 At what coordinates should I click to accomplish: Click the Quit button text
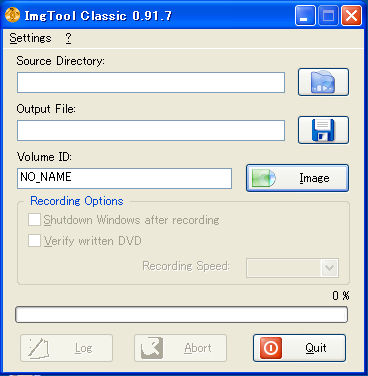(316, 348)
